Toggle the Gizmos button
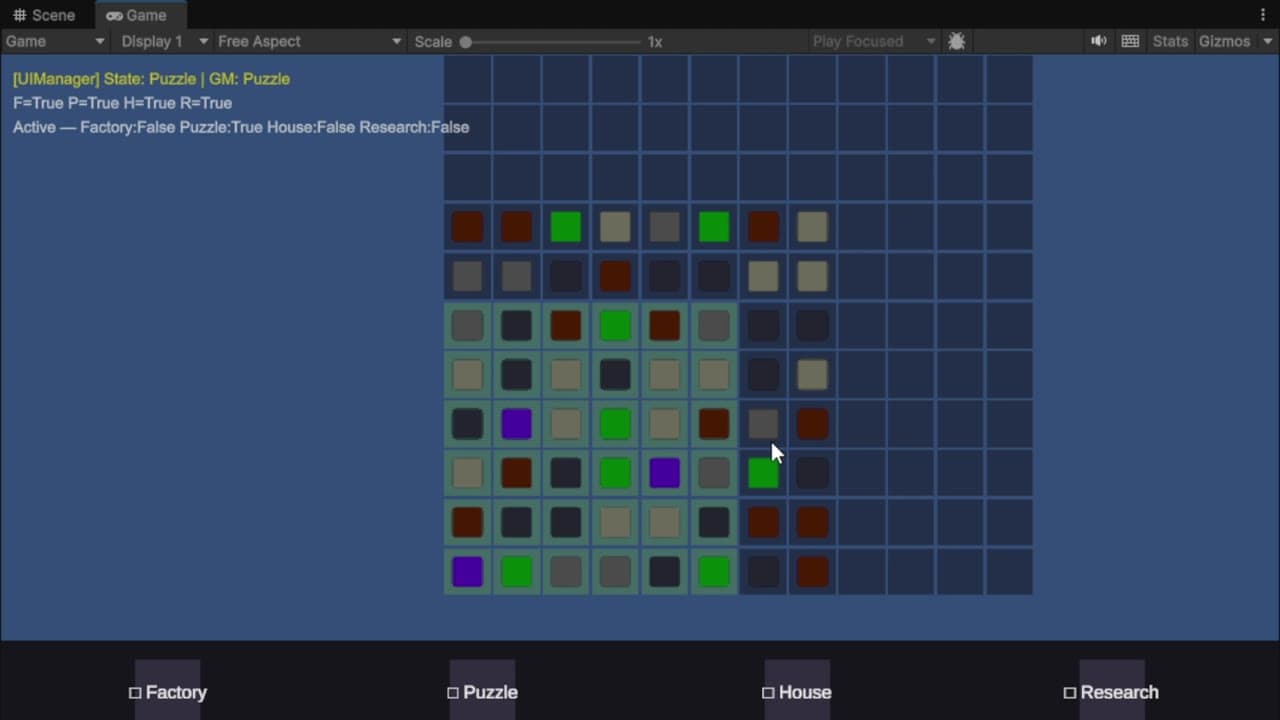This screenshot has width=1280, height=720. [x=1224, y=41]
